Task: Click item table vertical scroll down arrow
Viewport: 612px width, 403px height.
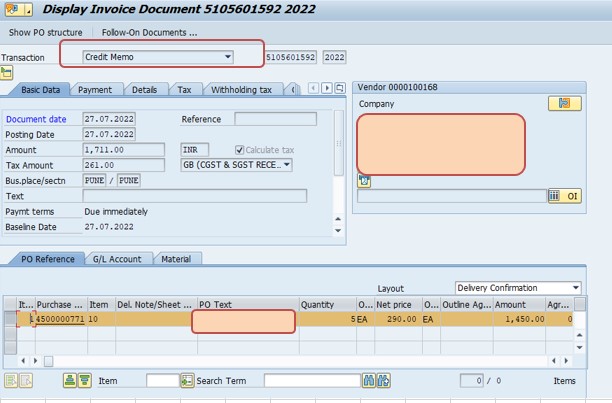Action: (x=580, y=347)
